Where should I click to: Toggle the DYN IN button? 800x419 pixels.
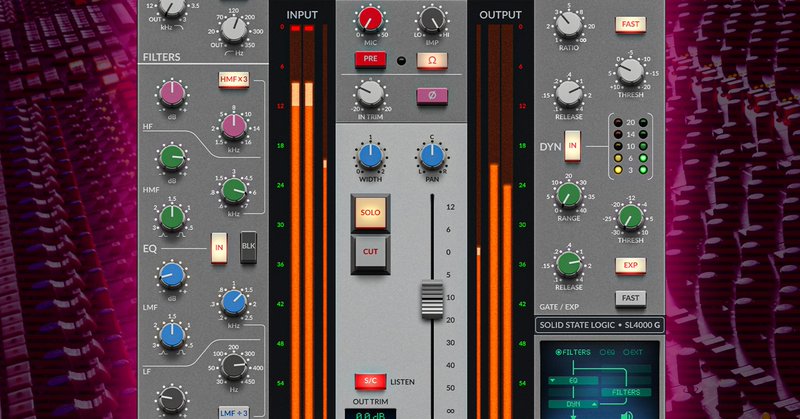coord(572,146)
